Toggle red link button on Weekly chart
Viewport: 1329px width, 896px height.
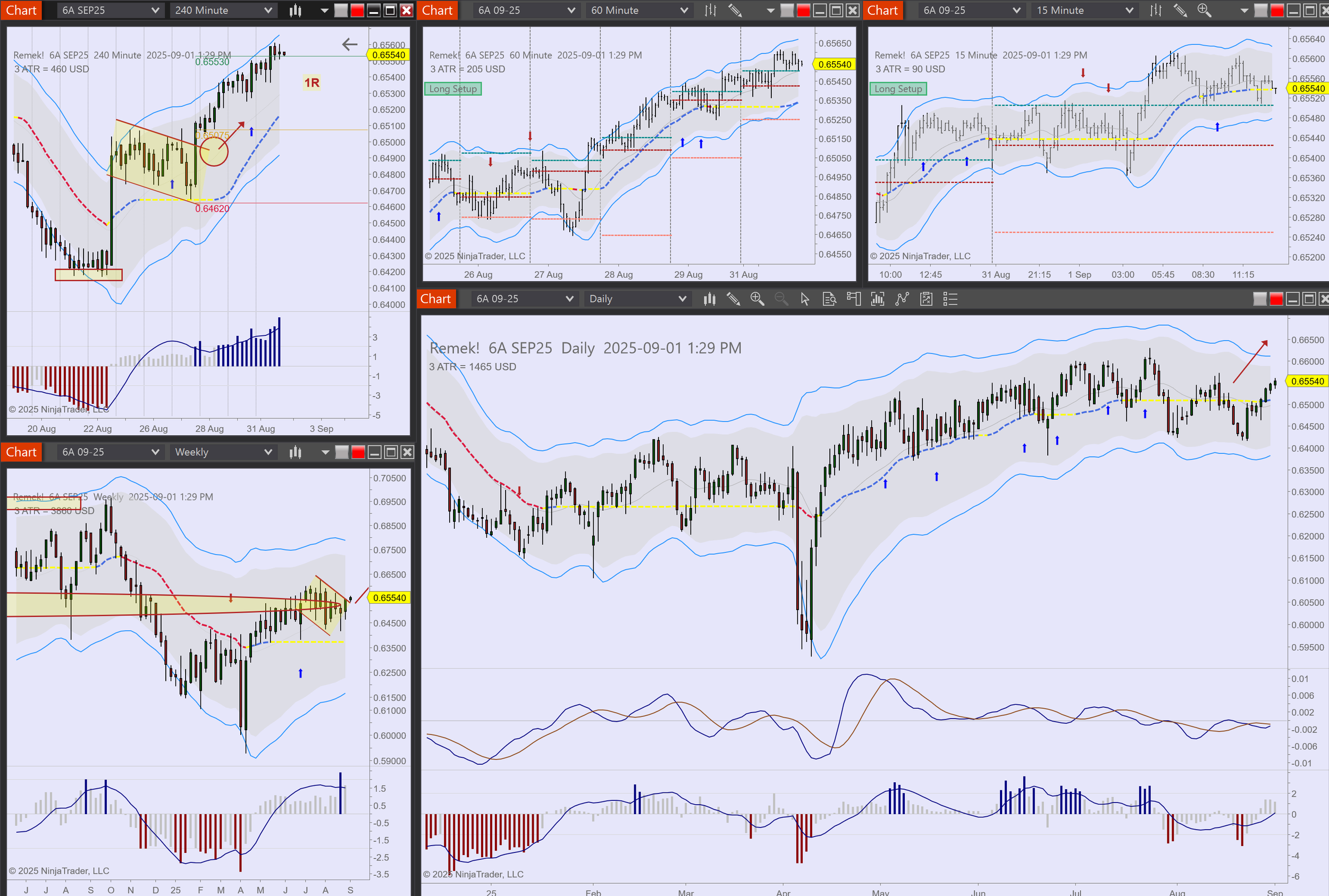coord(358,453)
